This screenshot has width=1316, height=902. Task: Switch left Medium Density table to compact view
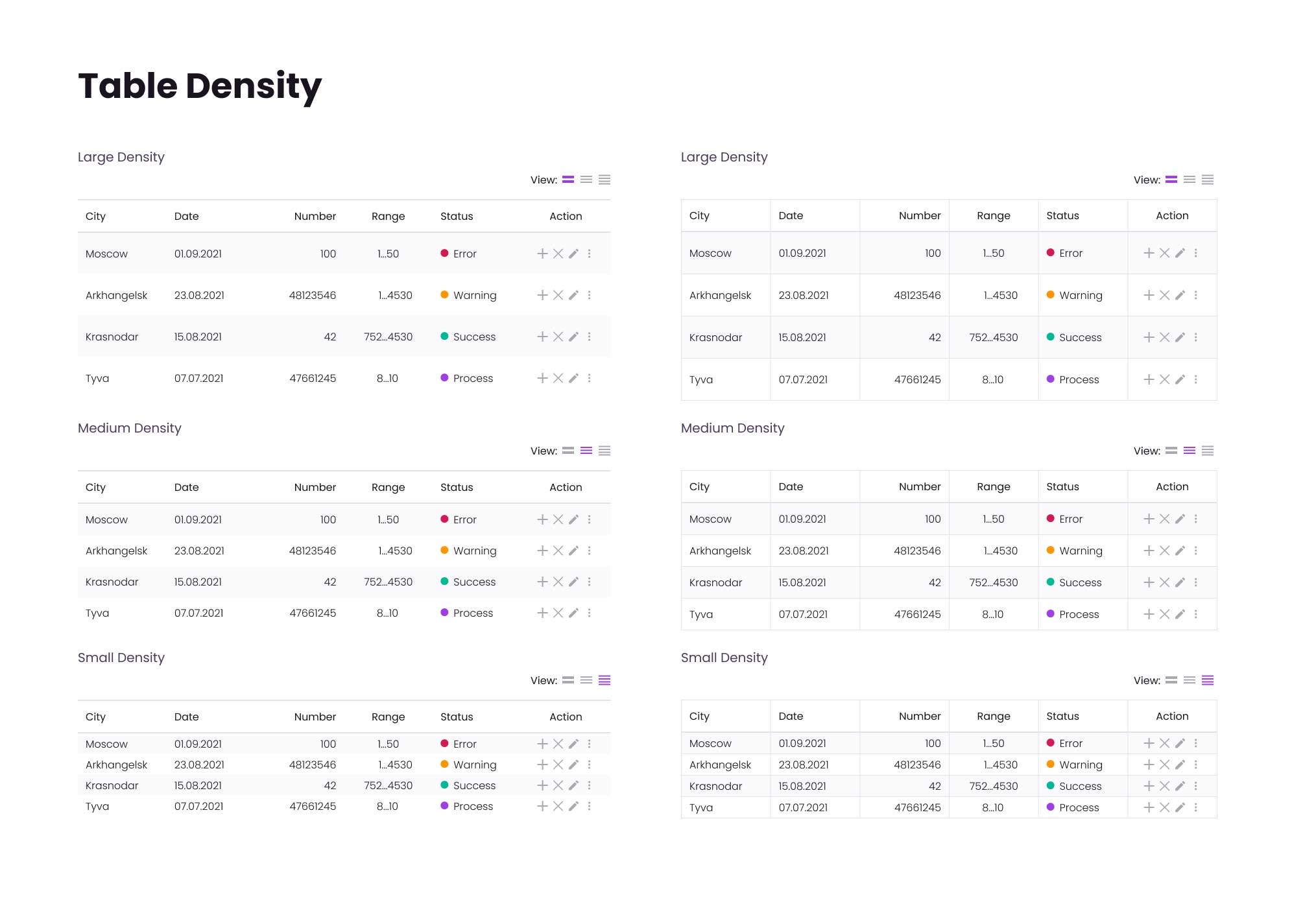604,451
